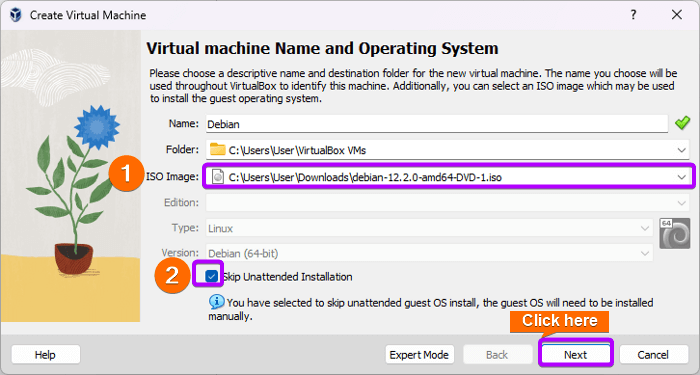700x375 pixels.
Task: Click the Skip Unattended Installation label
Action: pyautogui.click(x=288, y=277)
